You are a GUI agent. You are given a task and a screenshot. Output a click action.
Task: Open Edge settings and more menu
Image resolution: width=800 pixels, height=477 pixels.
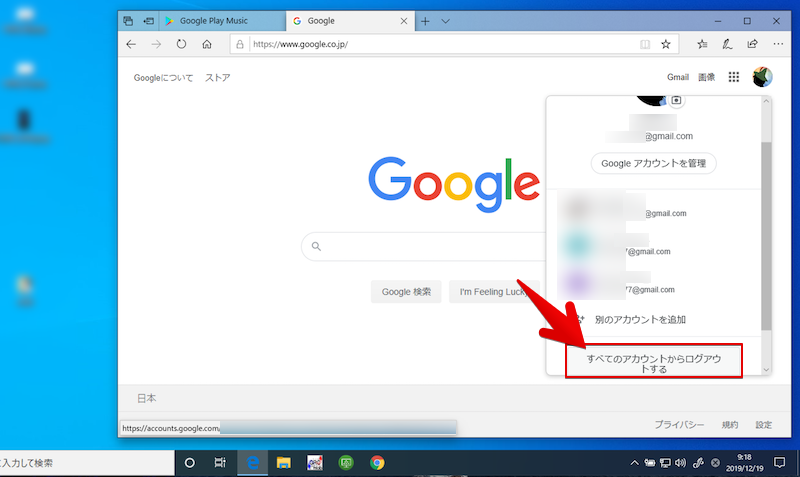[x=778, y=44]
